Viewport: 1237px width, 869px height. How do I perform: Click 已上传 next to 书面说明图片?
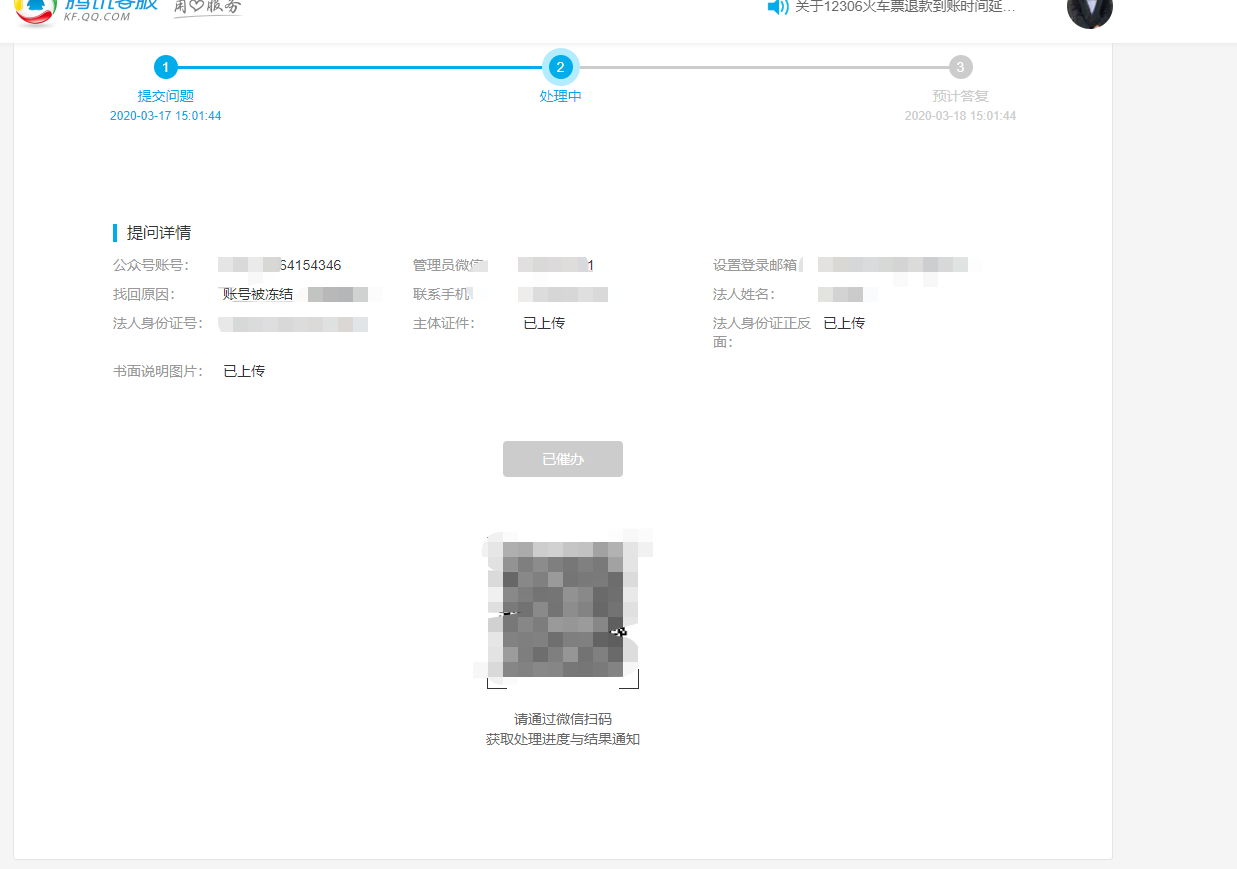coord(244,371)
